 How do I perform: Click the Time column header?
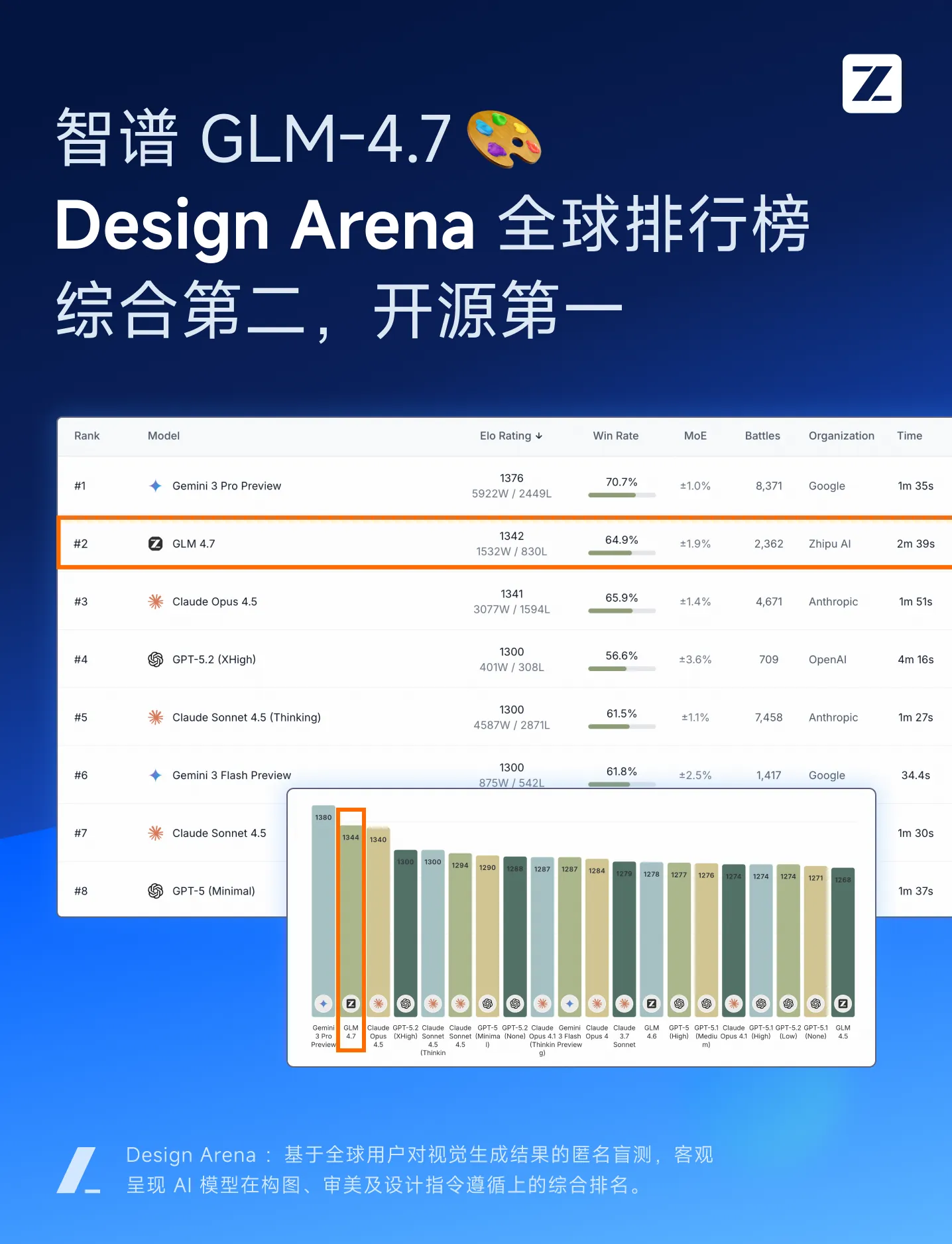910,436
